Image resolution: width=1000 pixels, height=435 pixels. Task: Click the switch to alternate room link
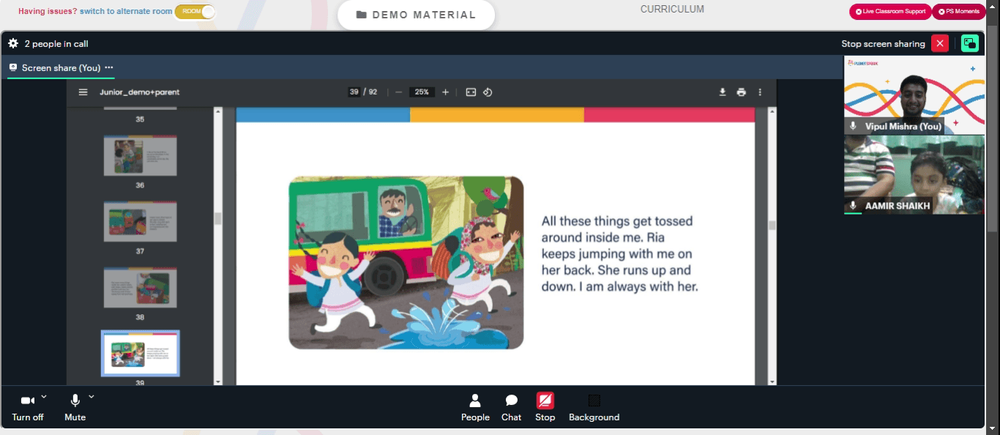pos(126,11)
